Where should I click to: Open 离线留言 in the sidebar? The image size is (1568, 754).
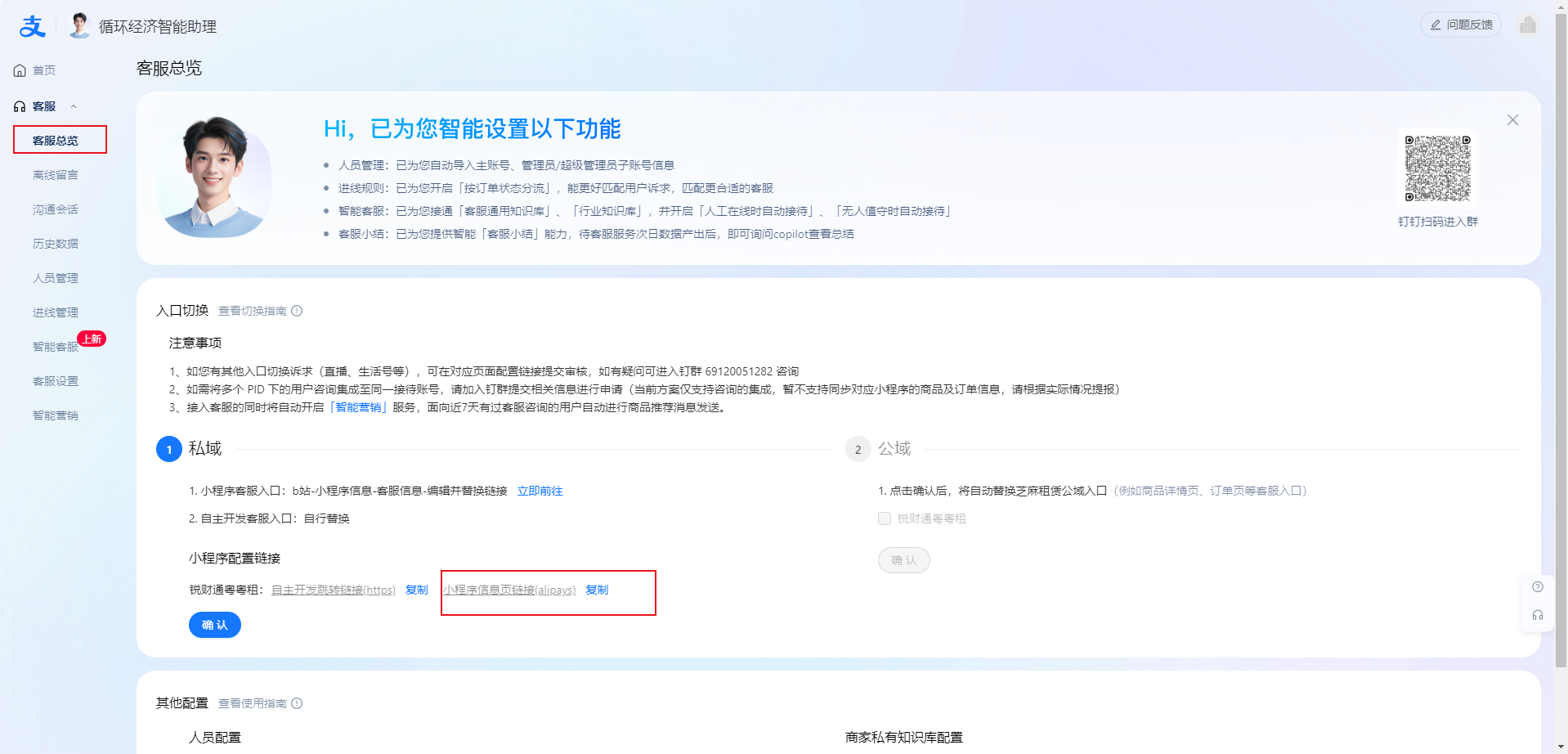tap(56, 175)
